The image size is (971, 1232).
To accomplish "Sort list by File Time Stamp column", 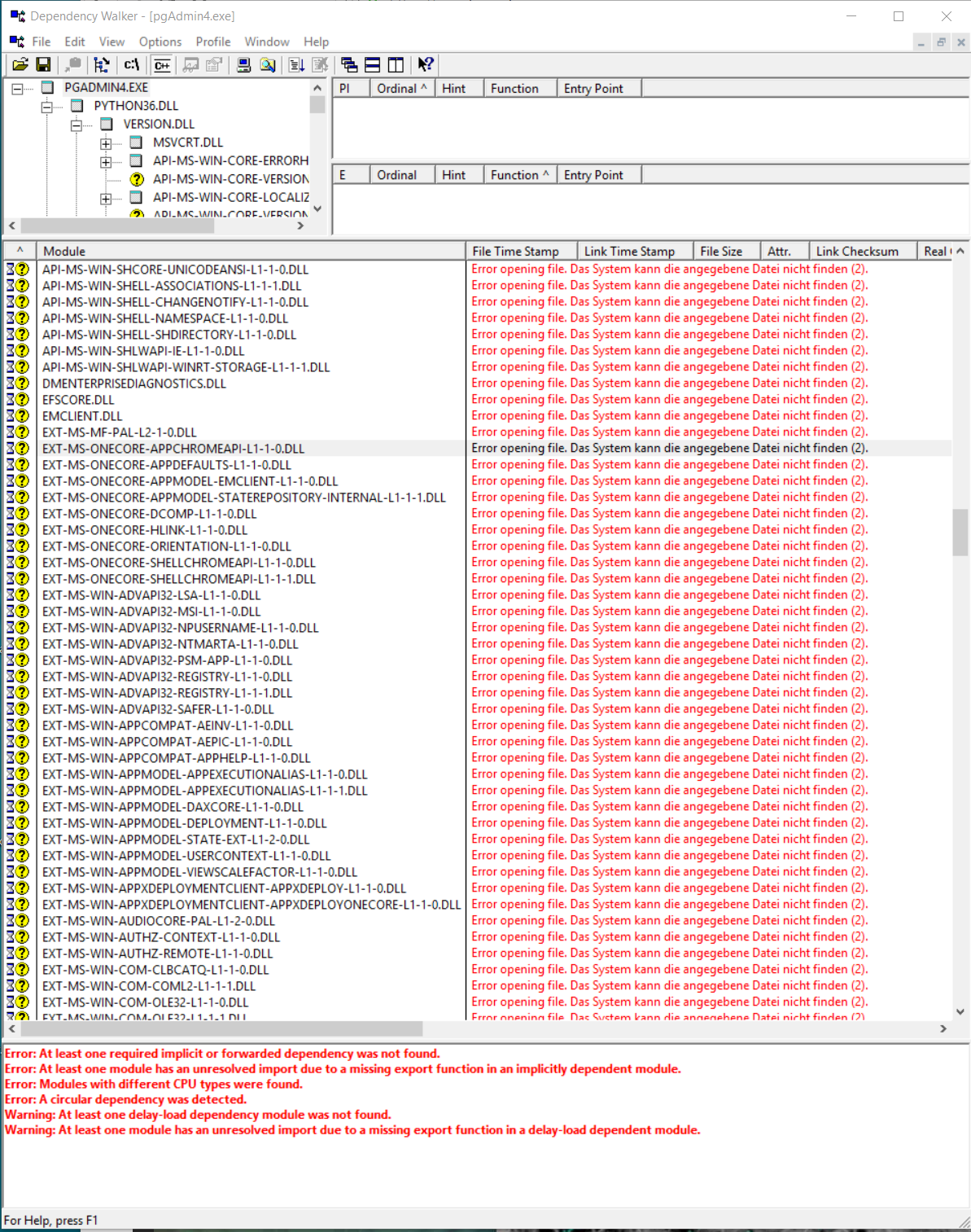I will pos(515,252).
